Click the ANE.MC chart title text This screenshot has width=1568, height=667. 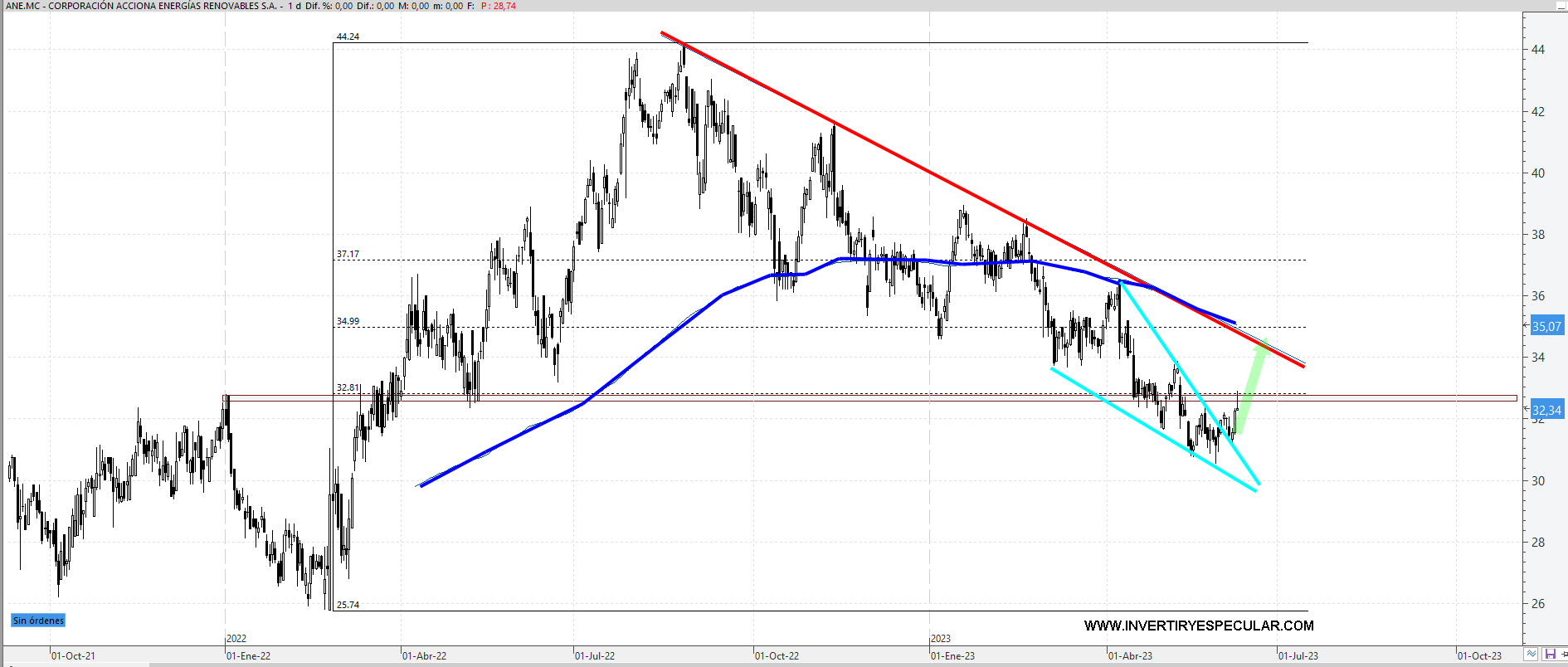click(141, 6)
